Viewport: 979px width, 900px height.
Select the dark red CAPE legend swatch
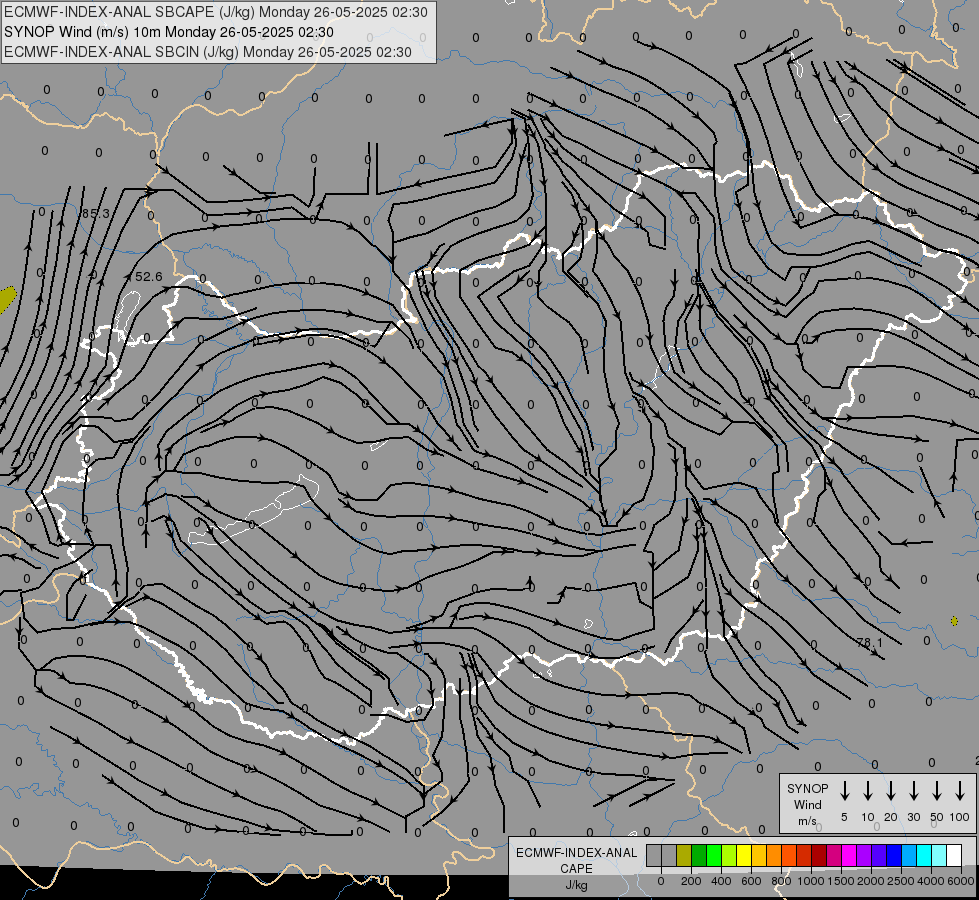tap(819, 855)
